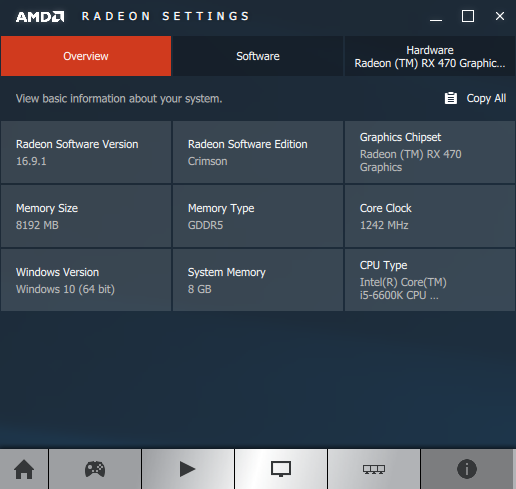Open the Hardware Radeon RX 470 tab
Screen dimensions: 516x489
pyautogui.click(x=430, y=56)
